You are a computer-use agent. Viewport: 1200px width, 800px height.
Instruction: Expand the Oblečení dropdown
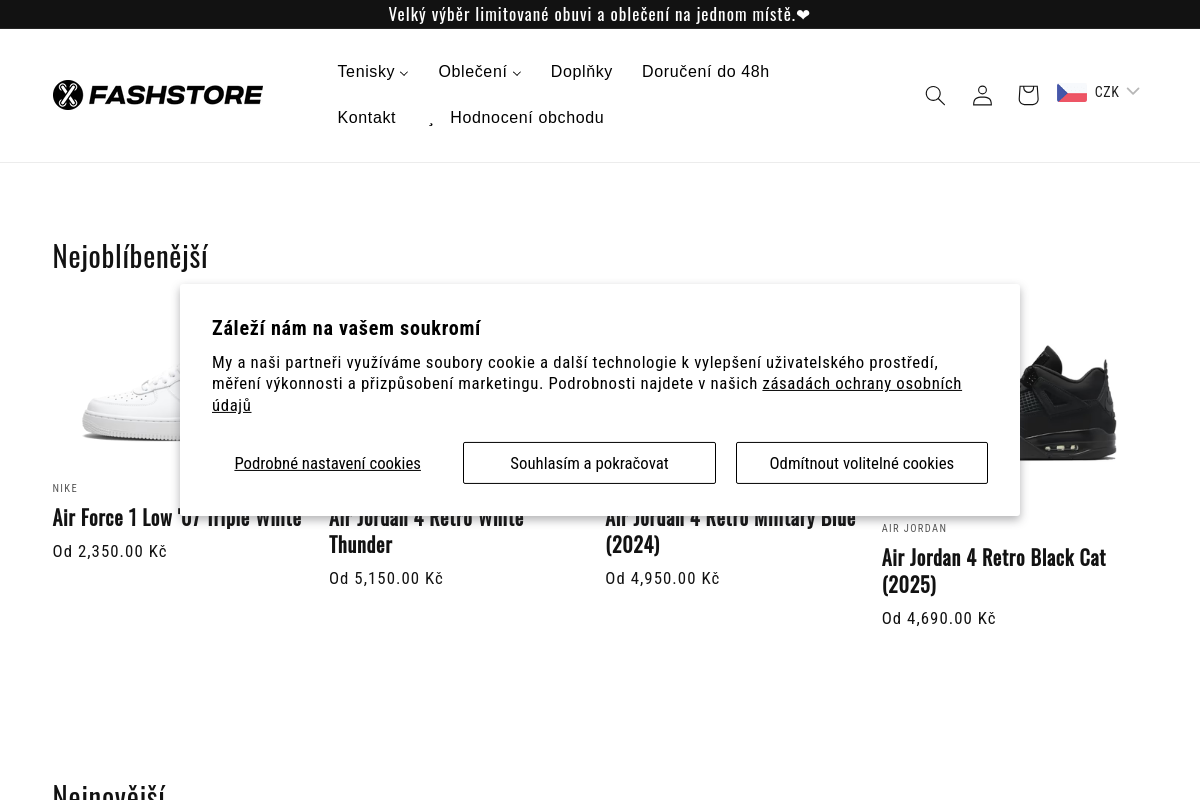coord(479,71)
